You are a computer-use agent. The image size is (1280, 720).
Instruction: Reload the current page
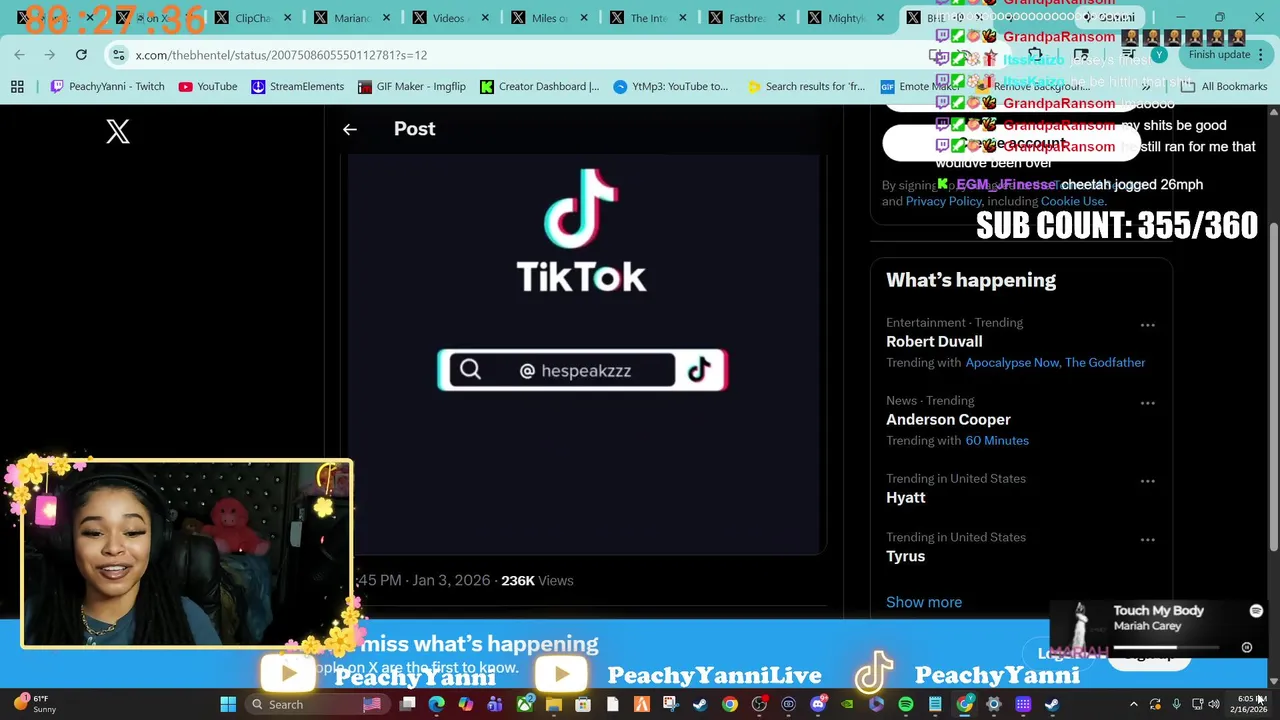click(81, 55)
